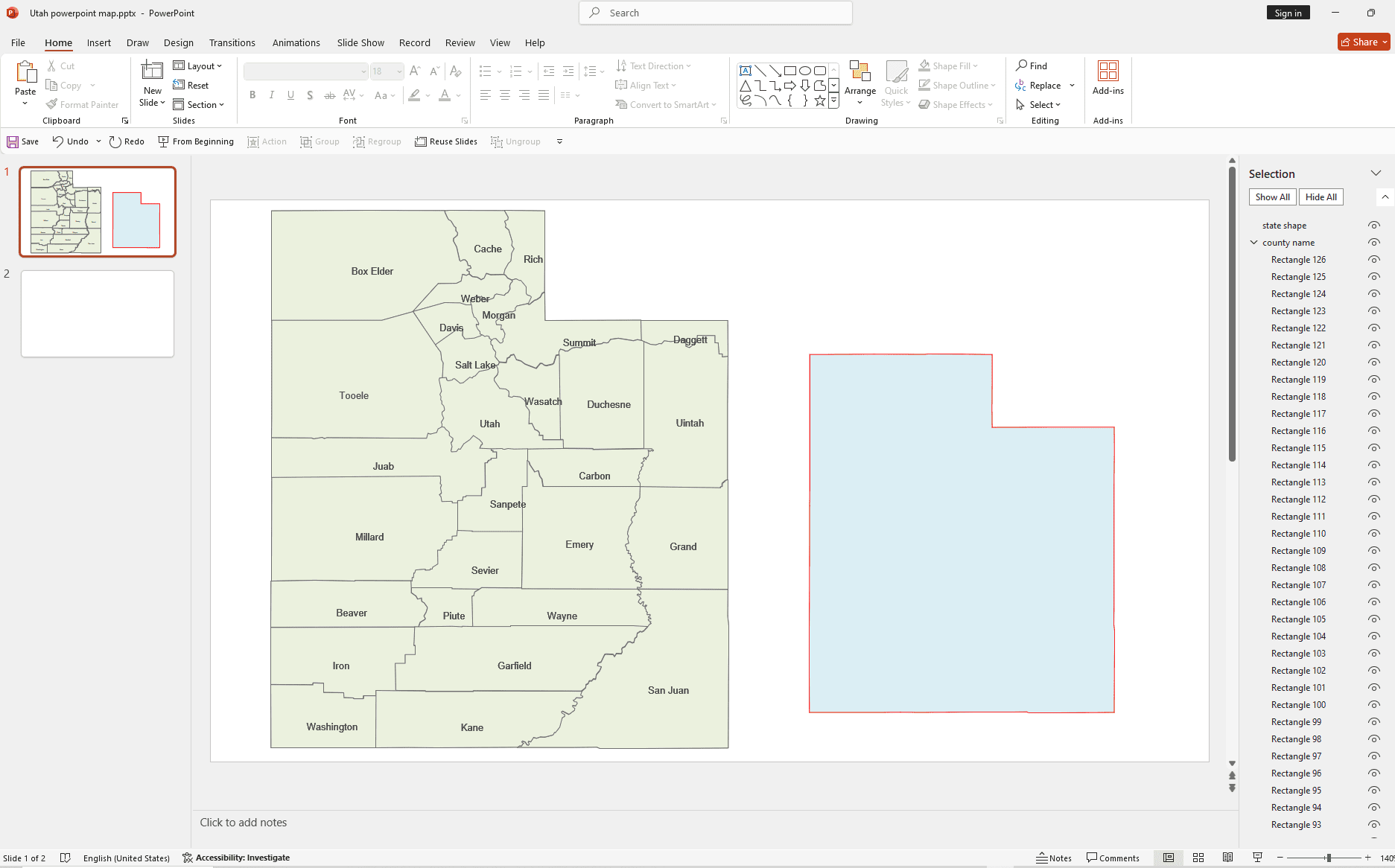Toggle visibility of county name group
This screenshot has height=868, width=1395.
coord(1374,243)
